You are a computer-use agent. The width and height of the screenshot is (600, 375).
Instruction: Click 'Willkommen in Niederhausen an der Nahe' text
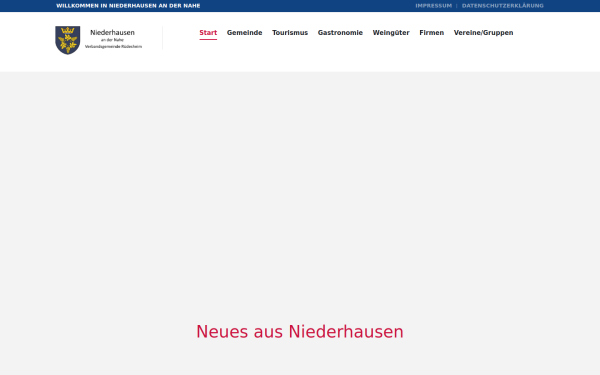(128, 6)
